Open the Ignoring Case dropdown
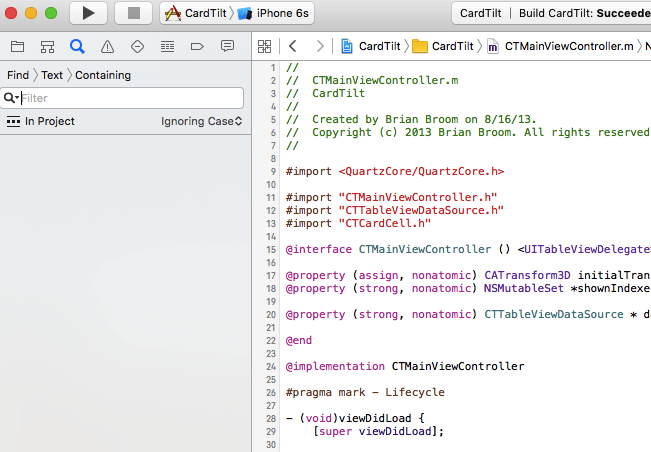 [202, 121]
